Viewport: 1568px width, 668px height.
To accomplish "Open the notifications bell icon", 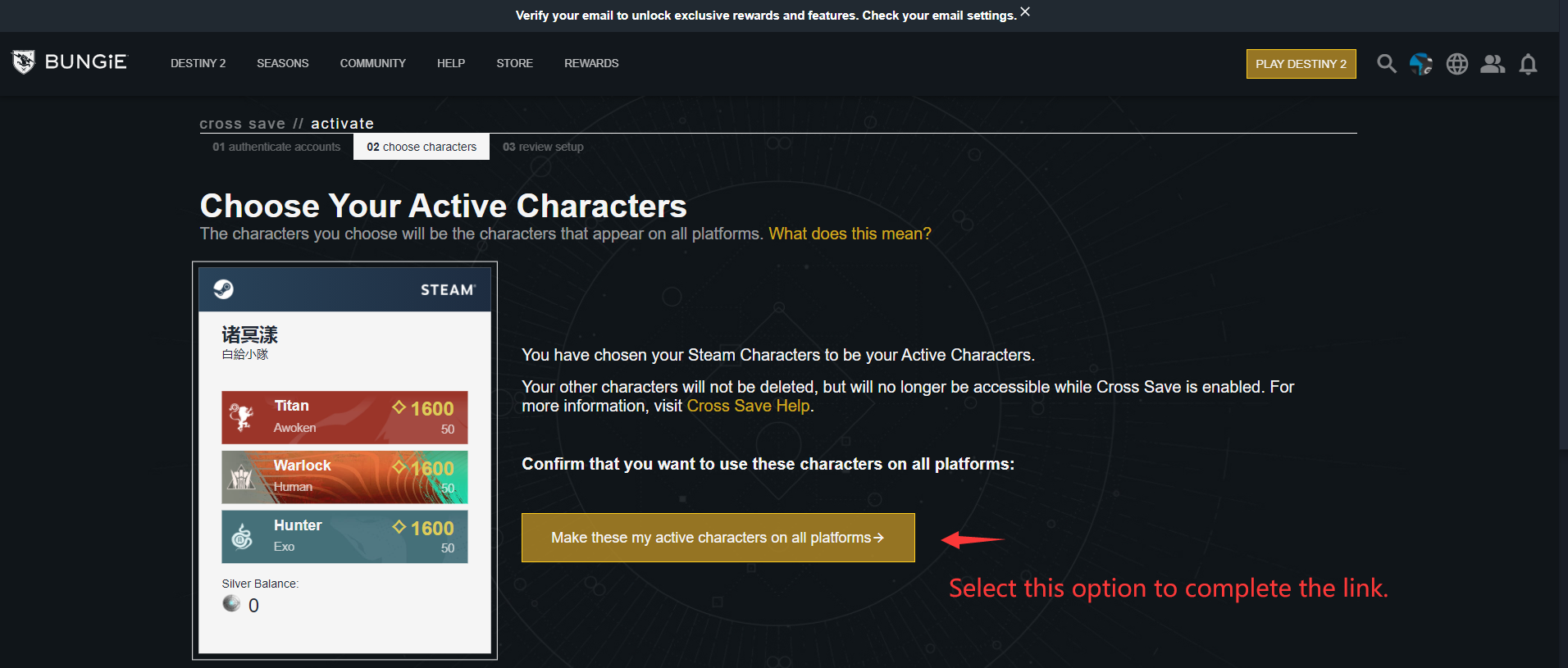I will 1528,64.
